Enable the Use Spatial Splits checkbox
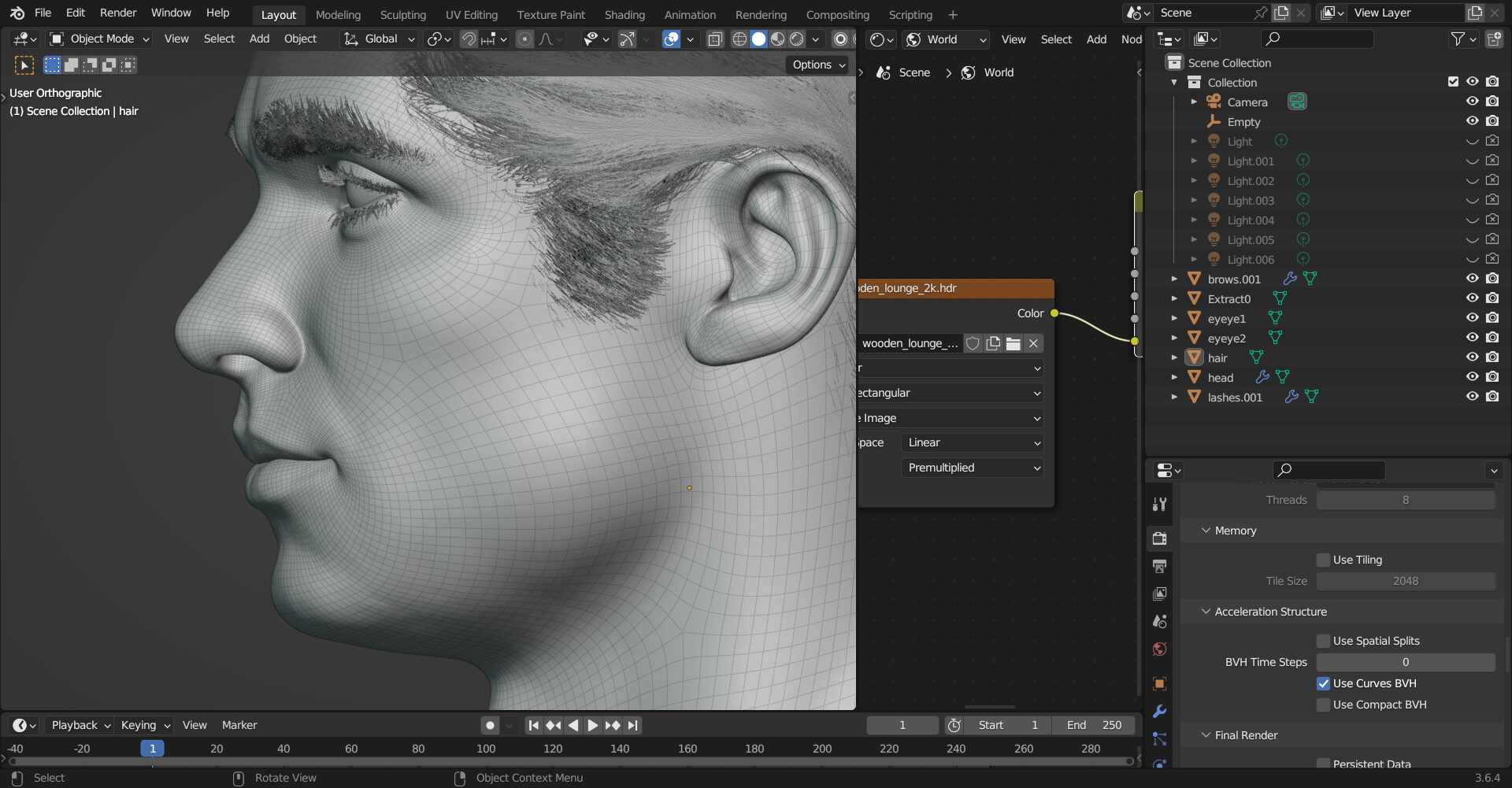Screen dimensions: 1512x788 (x=1324, y=641)
